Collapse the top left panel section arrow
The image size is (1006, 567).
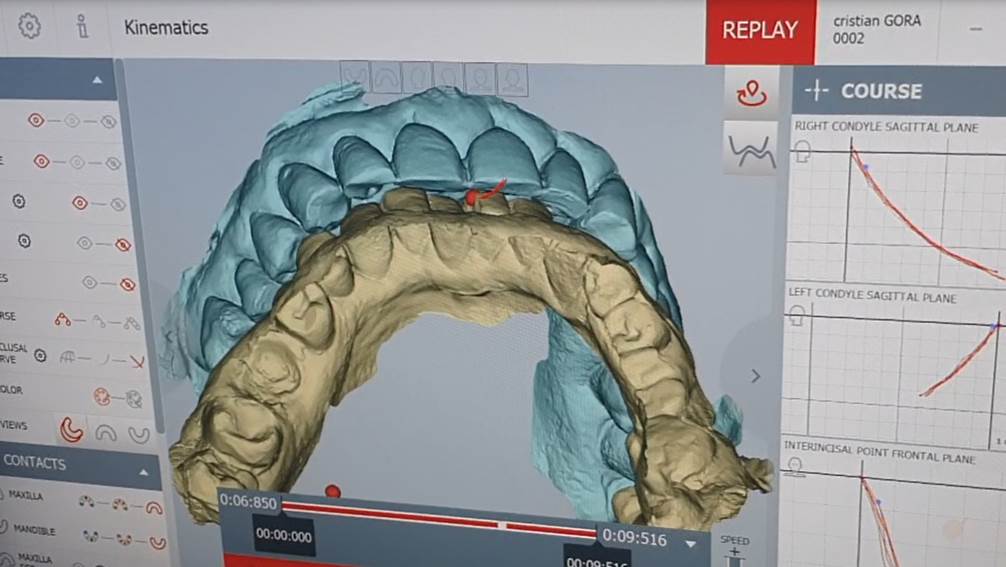97,80
